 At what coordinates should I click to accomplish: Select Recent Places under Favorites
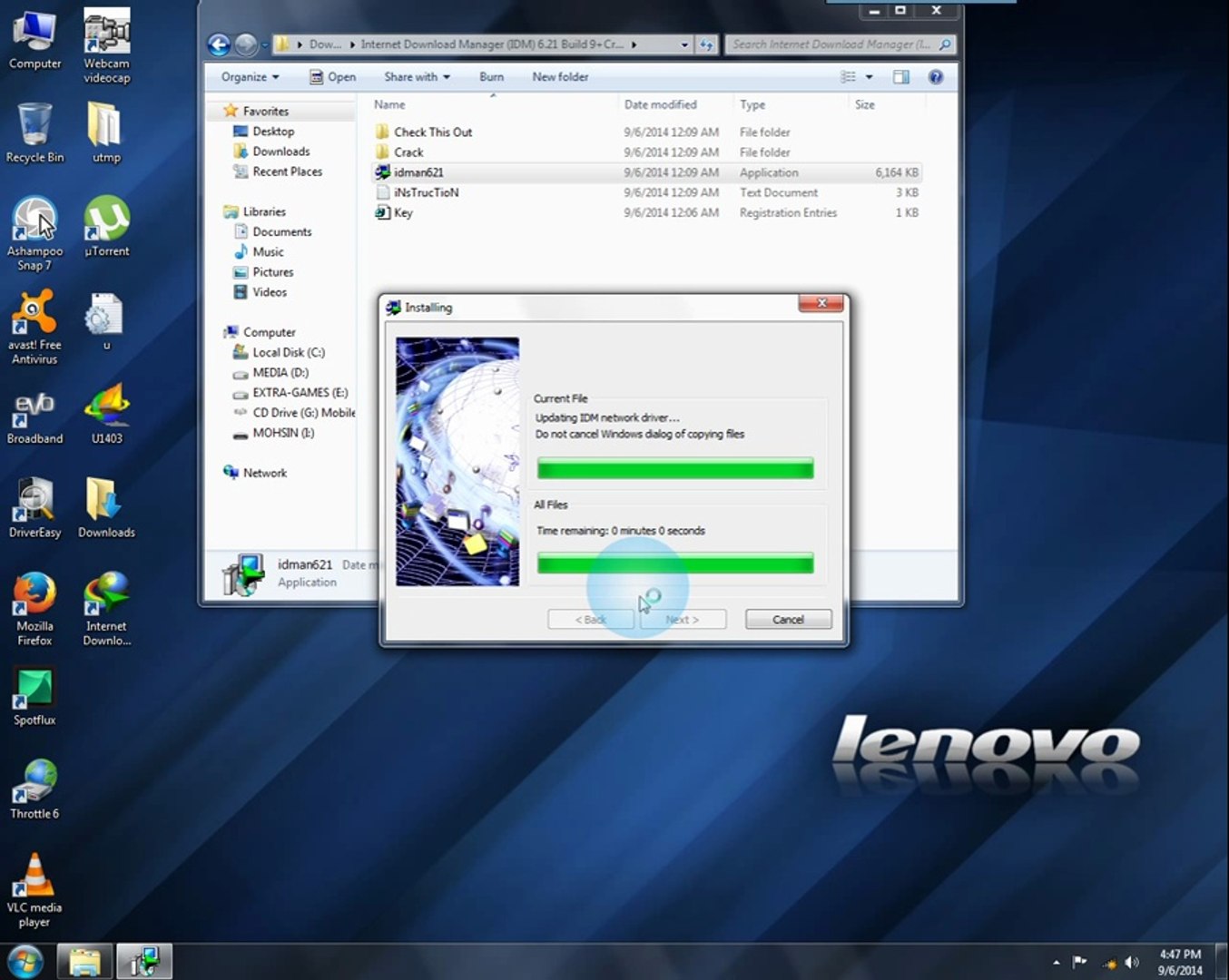[287, 171]
